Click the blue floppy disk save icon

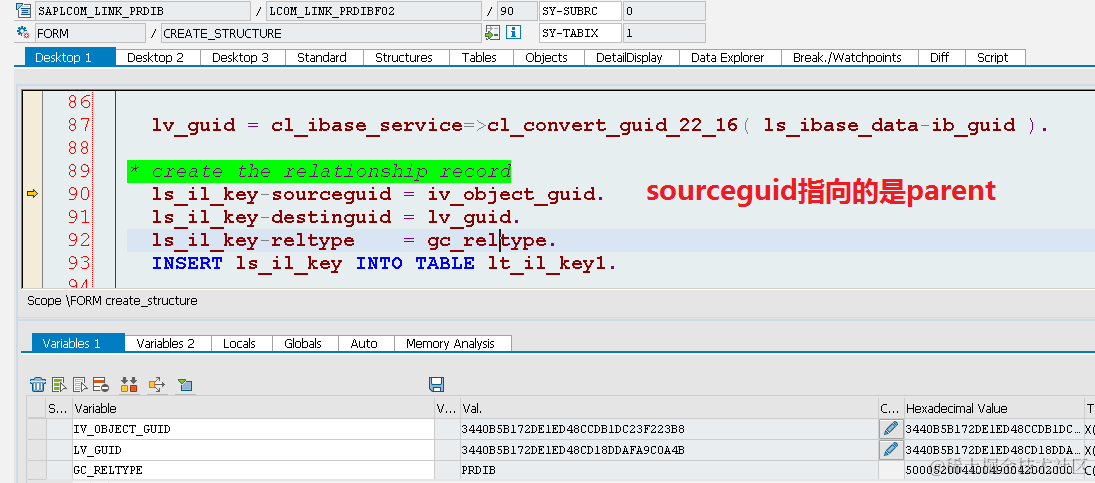436,384
